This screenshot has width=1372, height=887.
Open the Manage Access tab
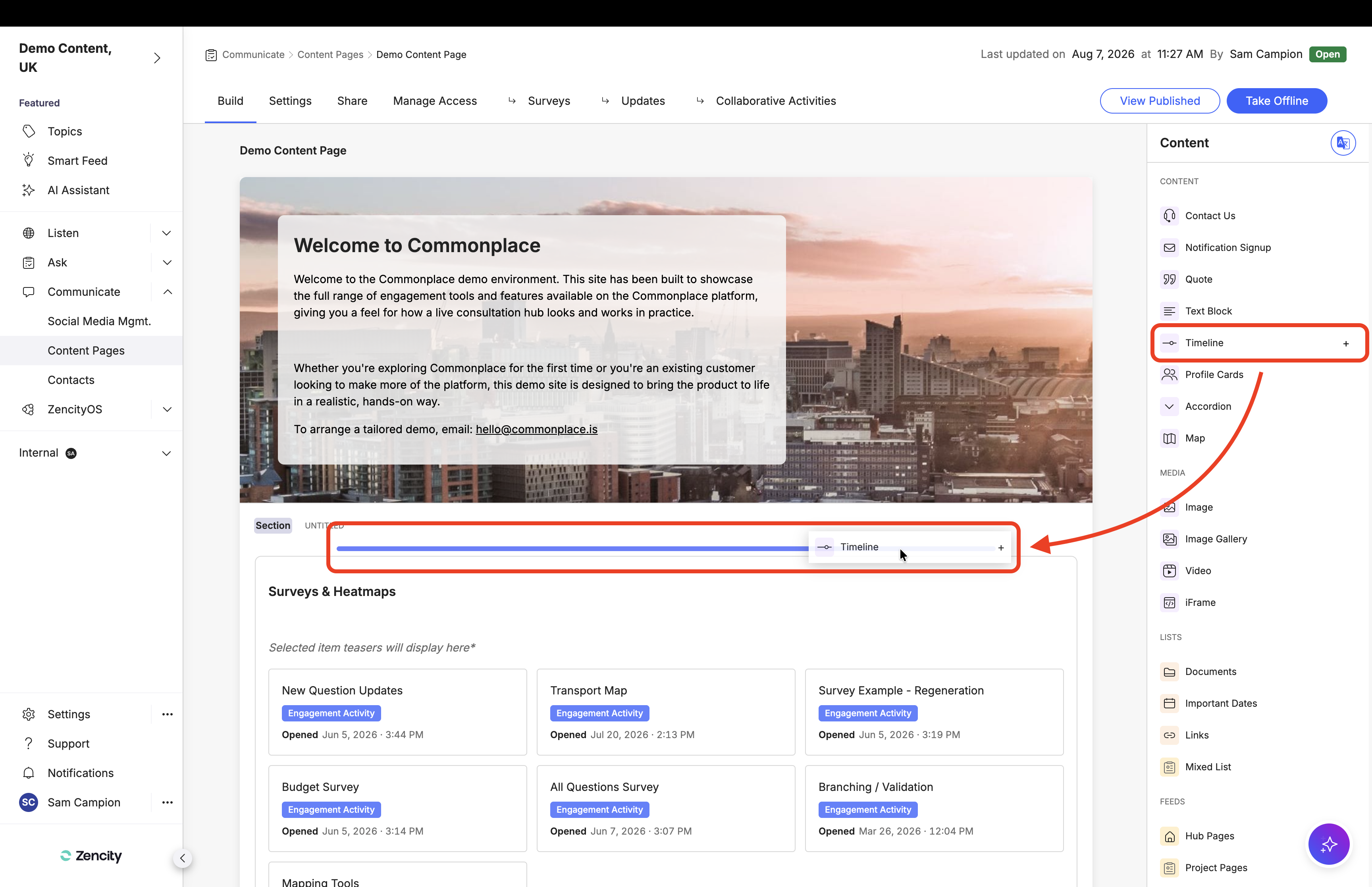(x=435, y=101)
